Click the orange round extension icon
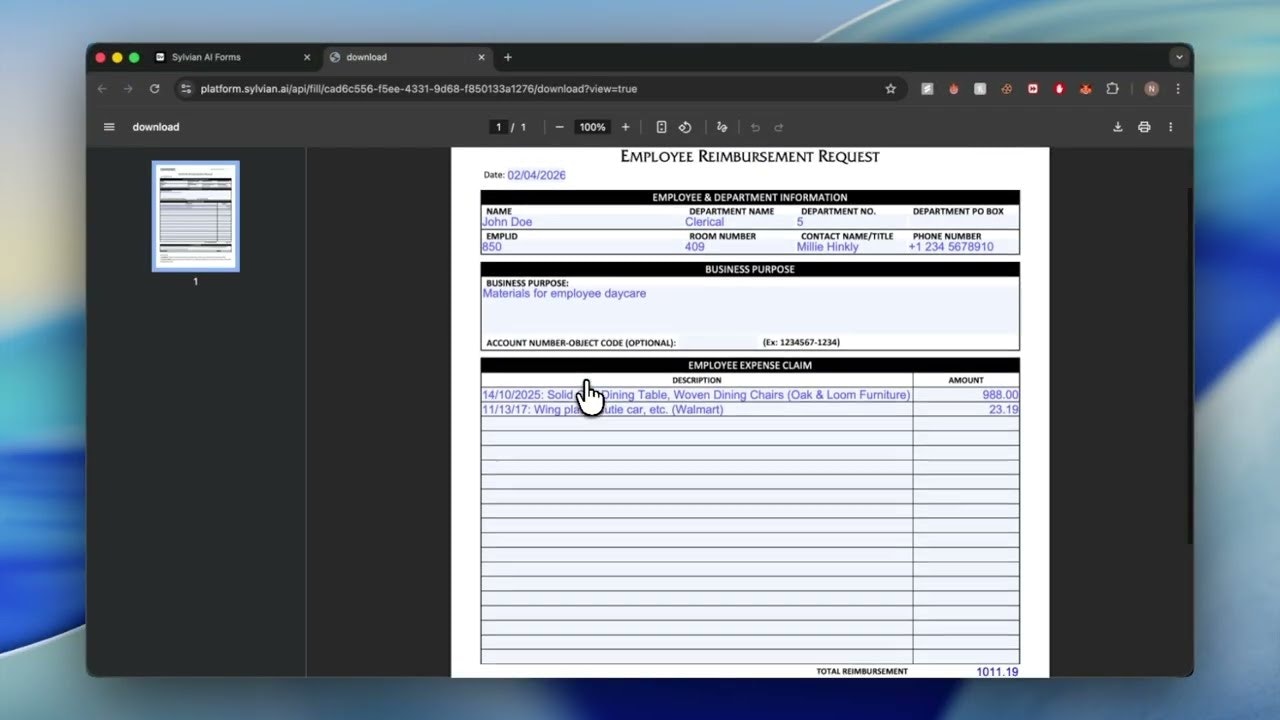 tap(1007, 89)
